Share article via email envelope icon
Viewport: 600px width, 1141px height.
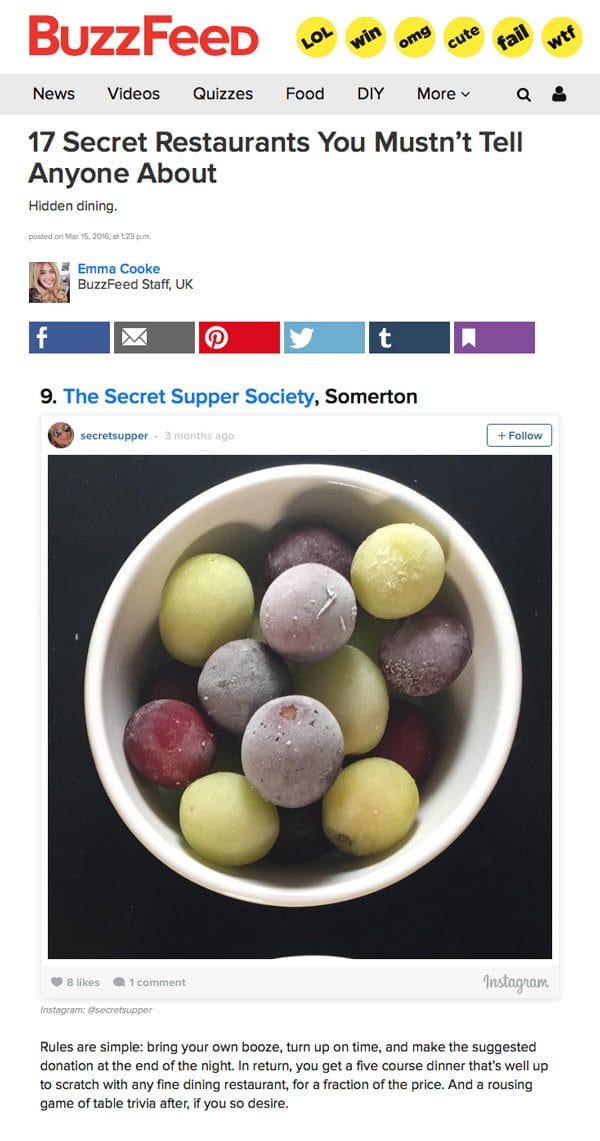click(154, 338)
